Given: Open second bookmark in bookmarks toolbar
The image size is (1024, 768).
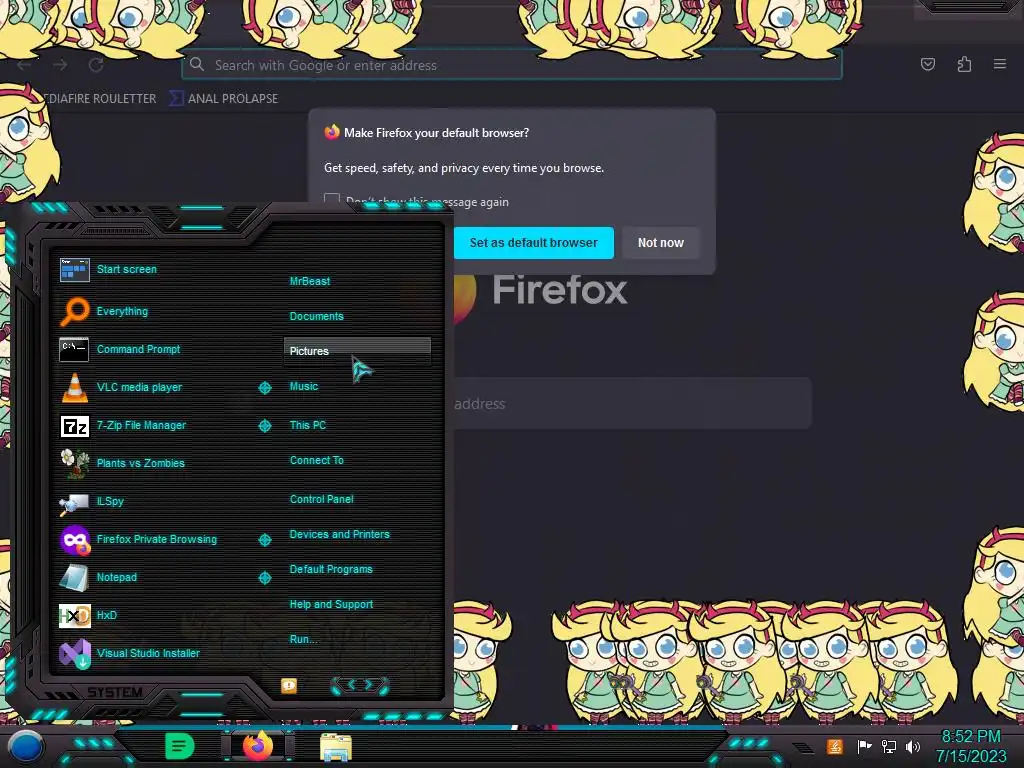Looking at the screenshot, I should [224, 99].
